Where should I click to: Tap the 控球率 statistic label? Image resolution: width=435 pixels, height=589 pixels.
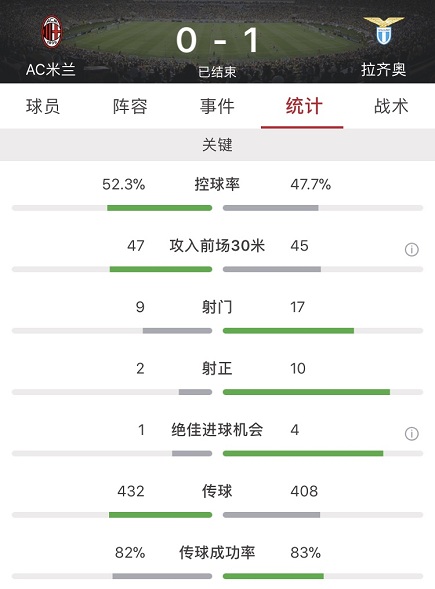point(217,184)
